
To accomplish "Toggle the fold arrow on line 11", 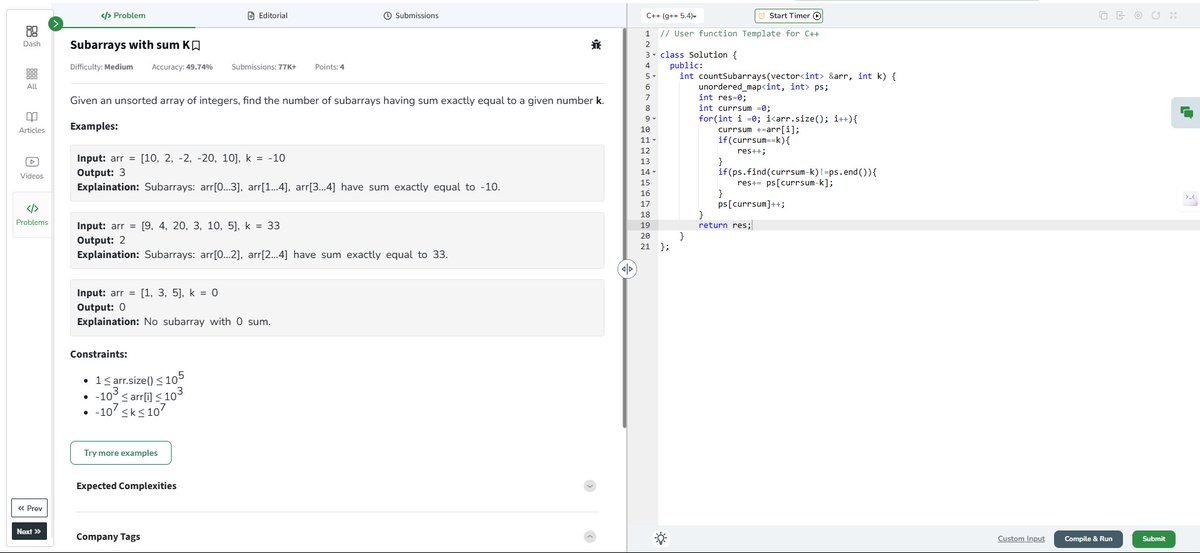I will coord(654,140).
